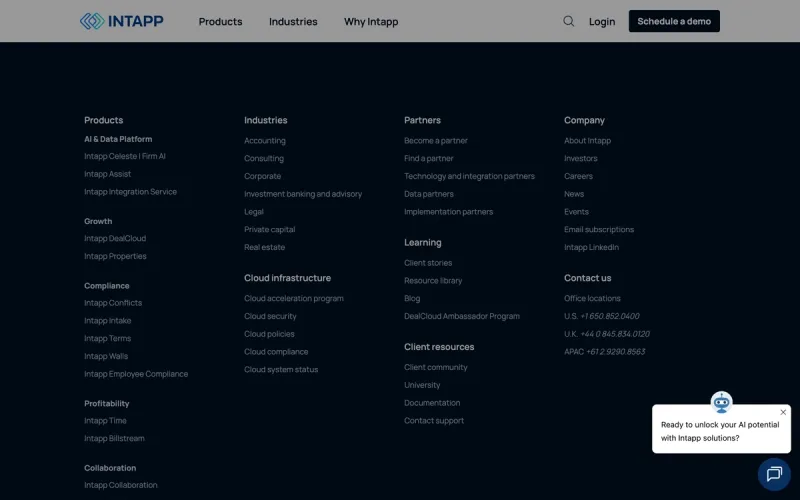800x500 pixels.
Task: Click Find a partner link
Action: tap(429, 158)
